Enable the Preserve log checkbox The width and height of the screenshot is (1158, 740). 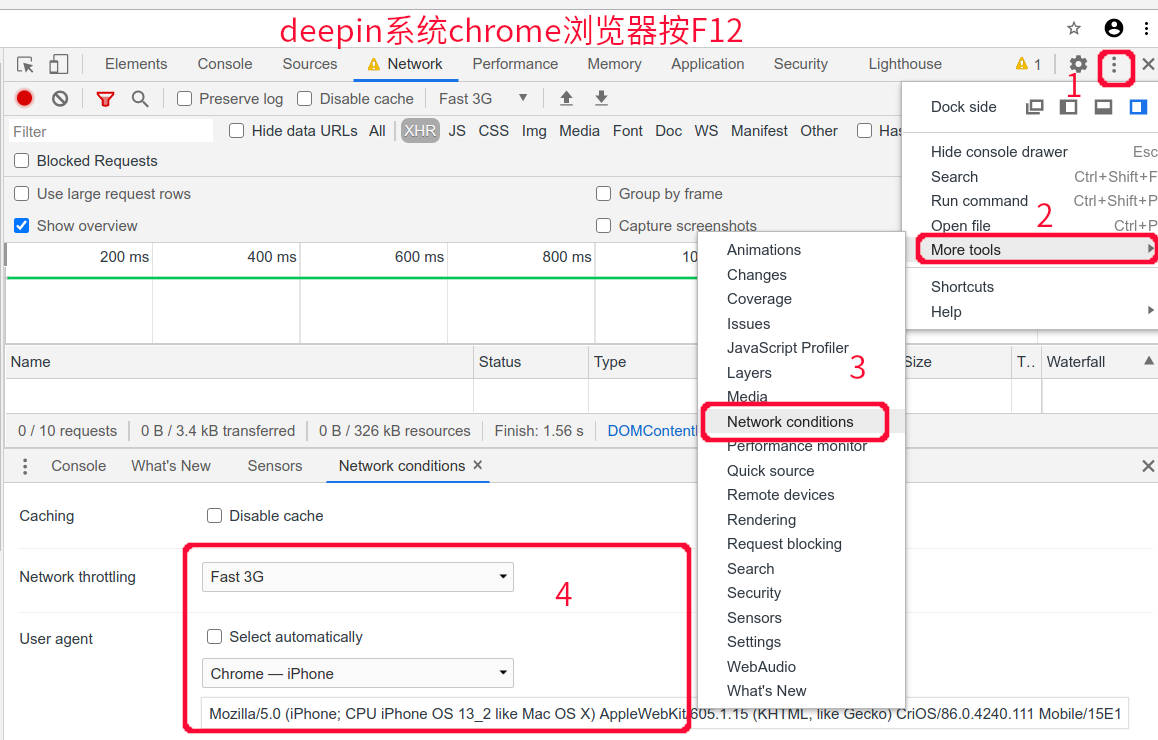tap(185, 99)
